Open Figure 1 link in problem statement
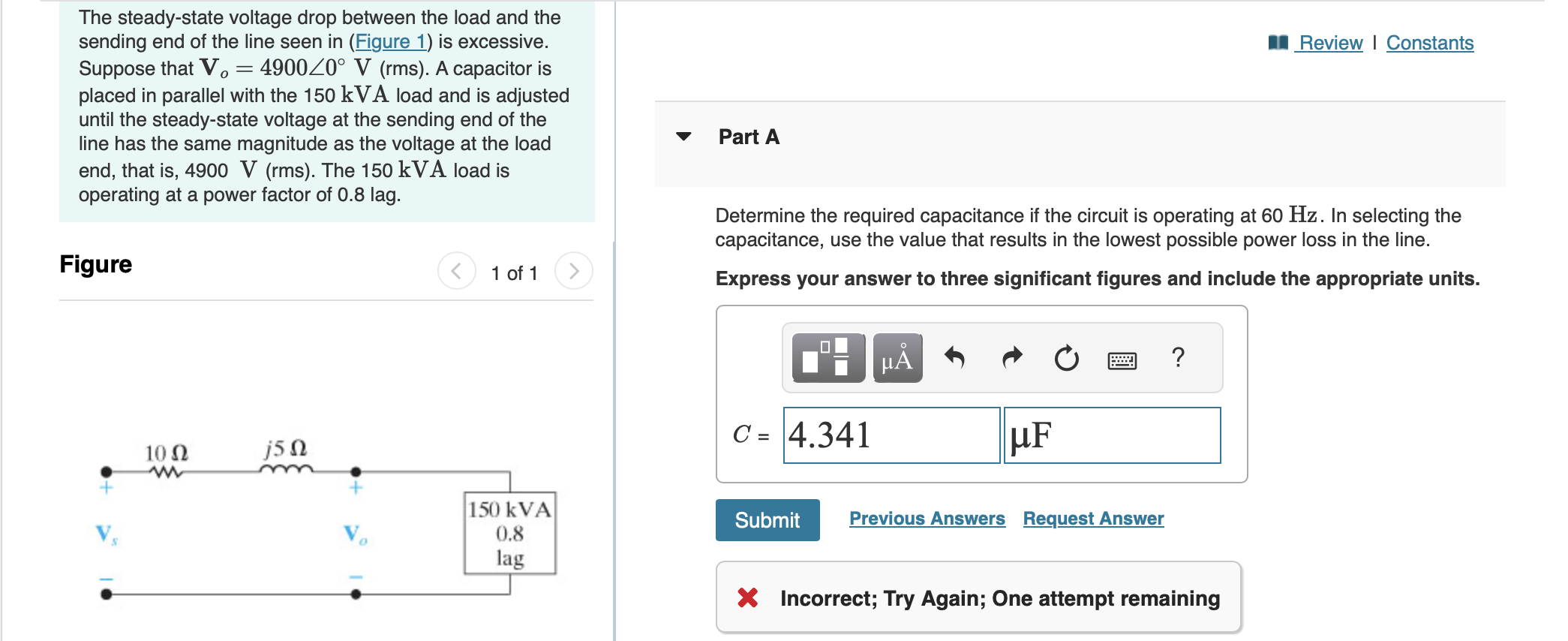Viewport: 1568px width, 641px height. point(389,42)
